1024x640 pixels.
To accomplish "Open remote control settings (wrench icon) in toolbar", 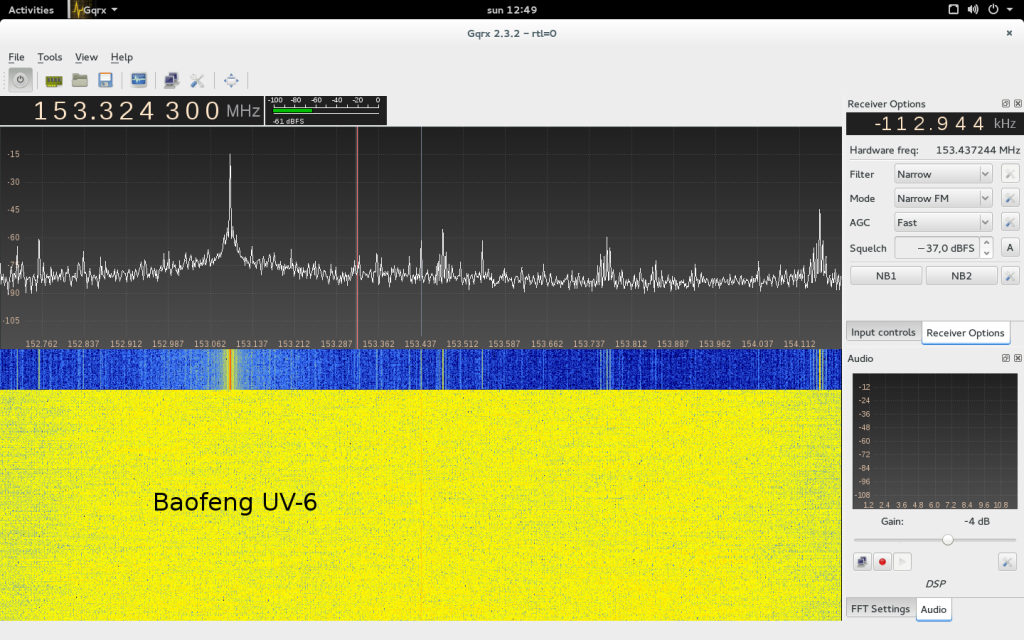I will tap(197, 80).
